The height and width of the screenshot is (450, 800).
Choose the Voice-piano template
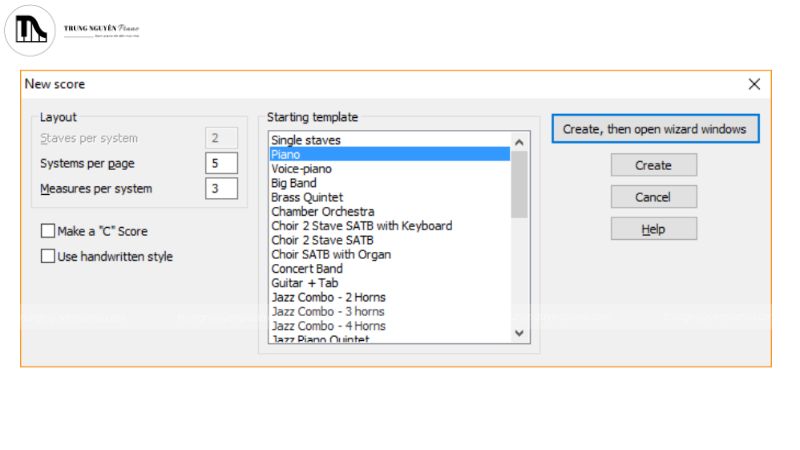(x=300, y=169)
